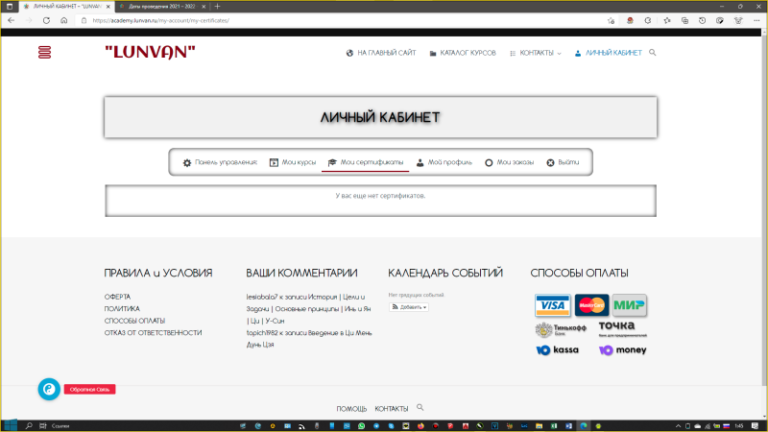
Task: Click the МИР payment logo
Action: click(x=629, y=305)
